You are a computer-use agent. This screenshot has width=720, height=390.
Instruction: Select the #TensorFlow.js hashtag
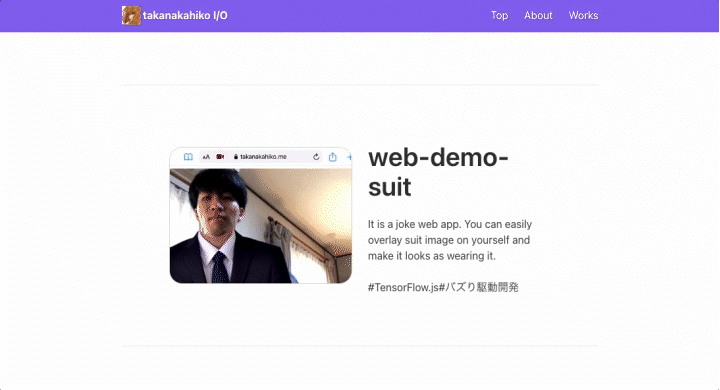pyautogui.click(x=403, y=288)
